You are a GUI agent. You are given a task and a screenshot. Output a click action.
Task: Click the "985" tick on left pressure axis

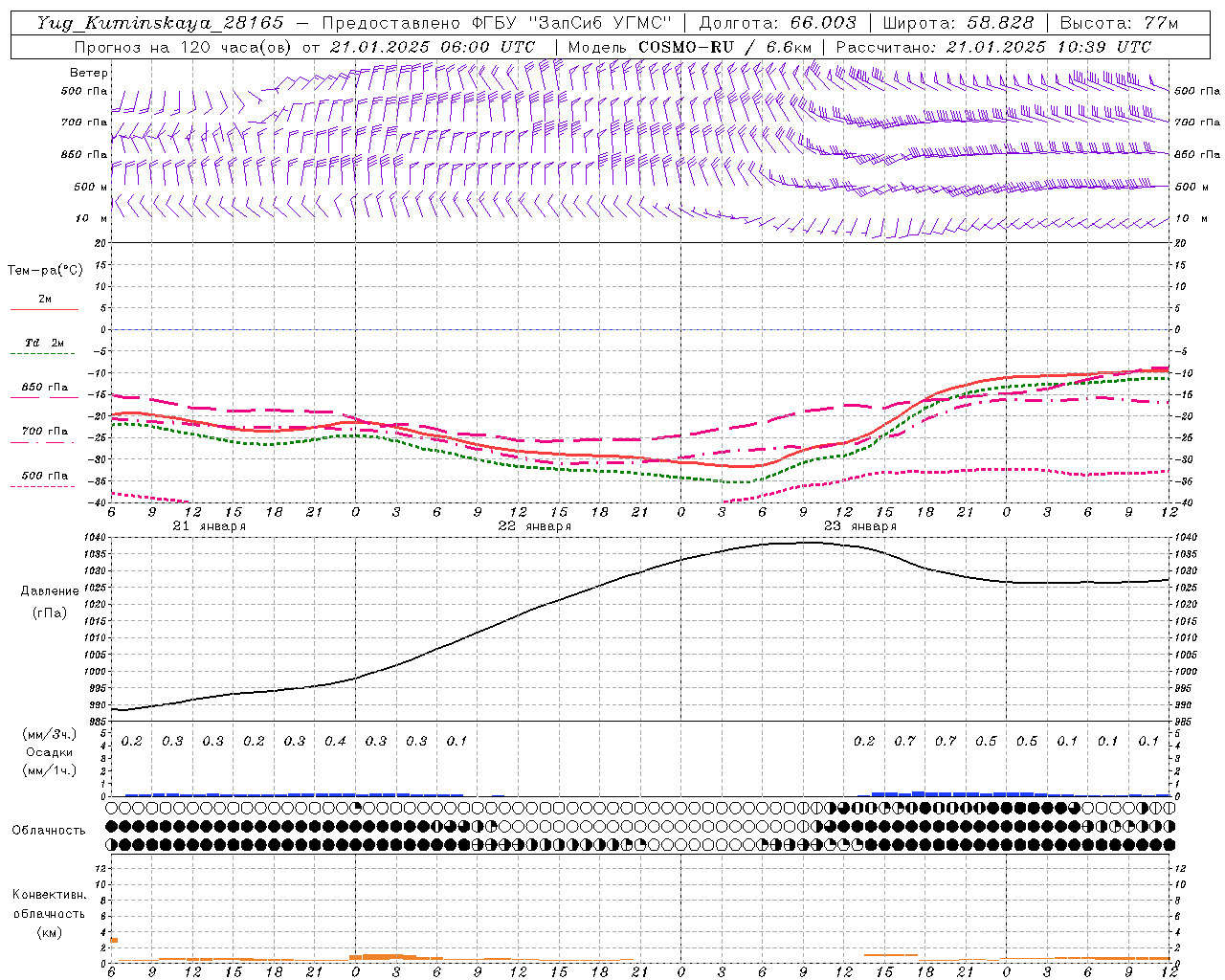(99, 722)
